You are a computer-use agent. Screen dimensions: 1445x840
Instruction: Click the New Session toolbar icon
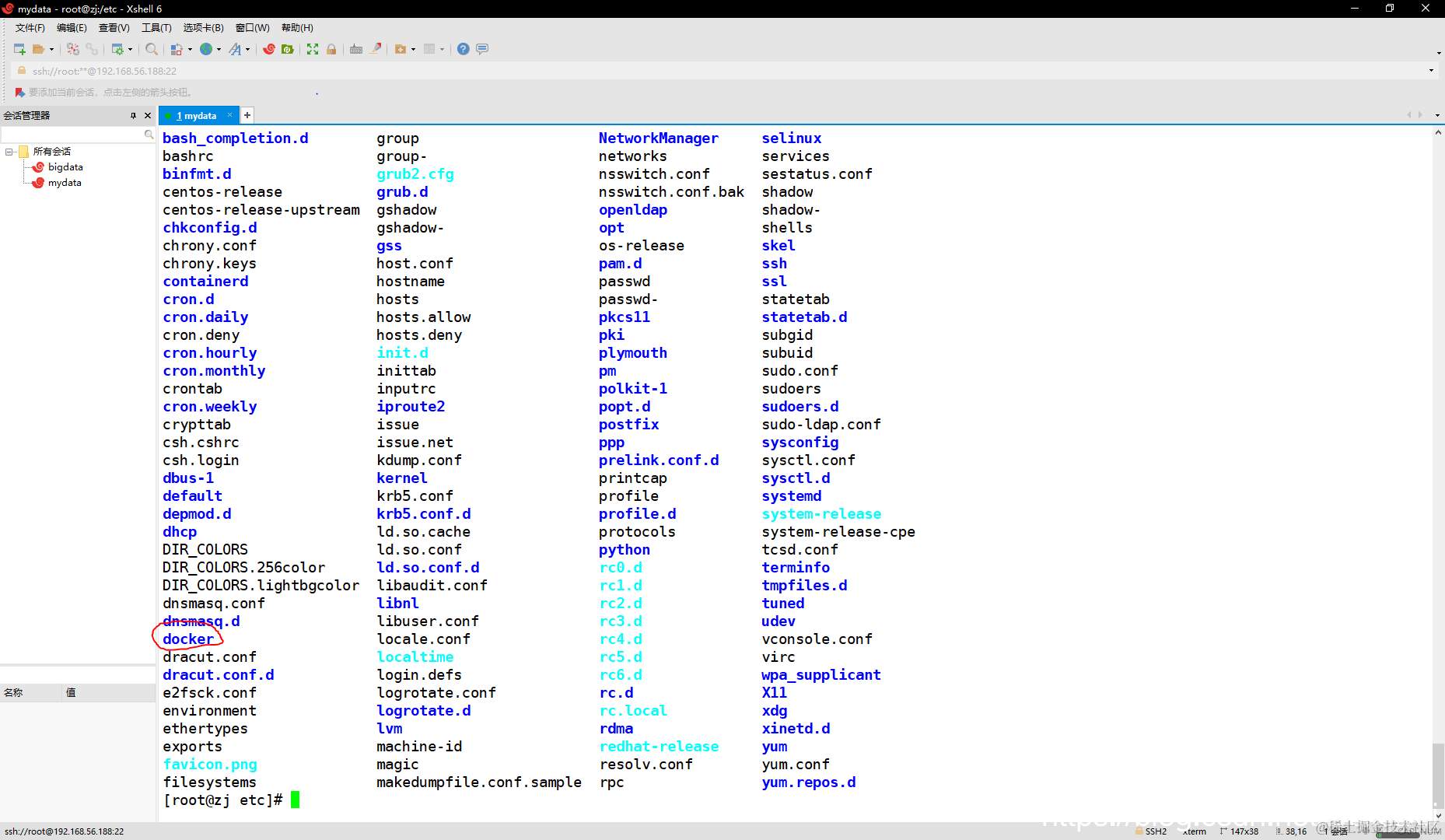point(19,49)
